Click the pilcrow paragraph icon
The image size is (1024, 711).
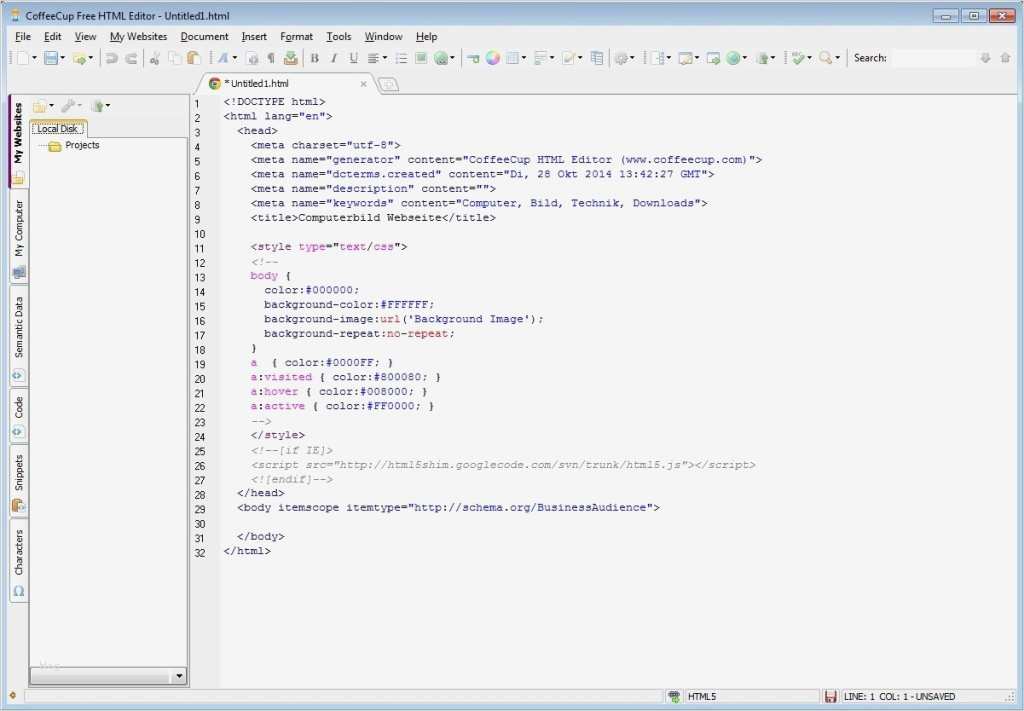tap(271, 59)
